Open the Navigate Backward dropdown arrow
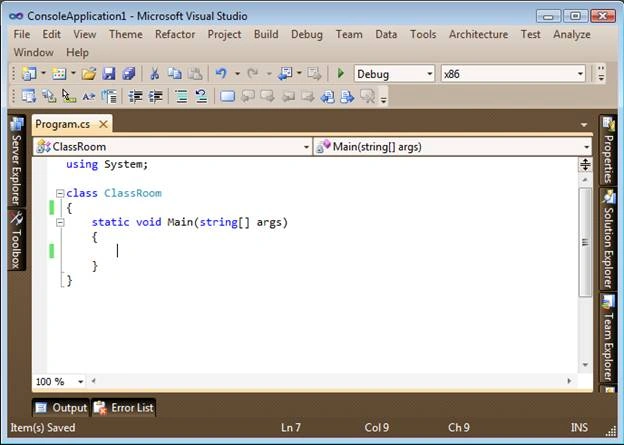The image size is (624, 445). tap(299, 73)
